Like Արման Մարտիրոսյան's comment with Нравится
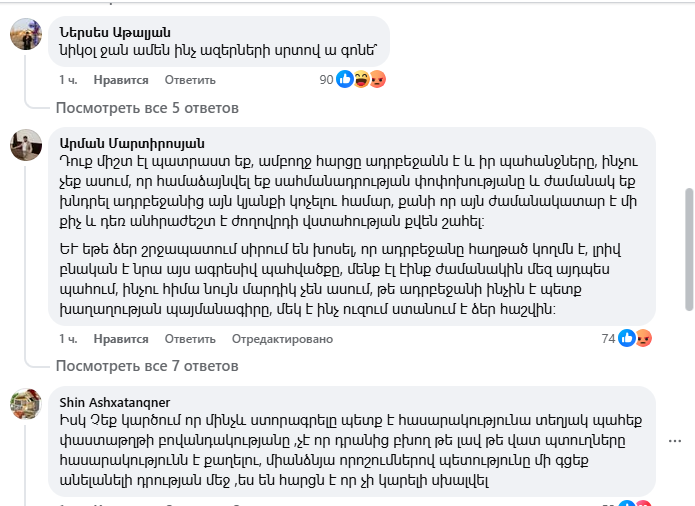Viewport: 695px width, 506px height. (121, 339)
